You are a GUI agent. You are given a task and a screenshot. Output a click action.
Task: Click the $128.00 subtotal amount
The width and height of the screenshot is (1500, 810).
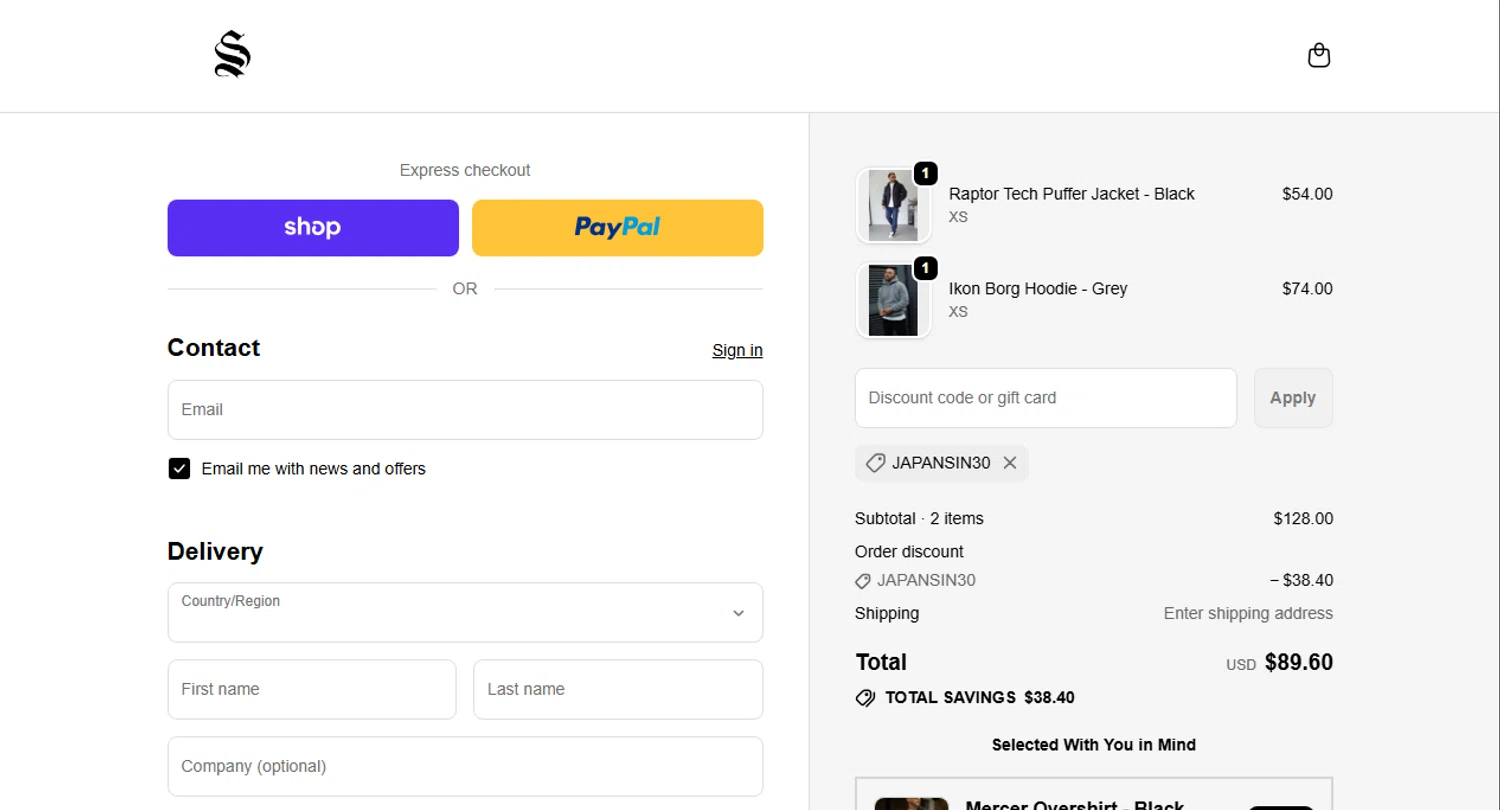coord(1303,519)
